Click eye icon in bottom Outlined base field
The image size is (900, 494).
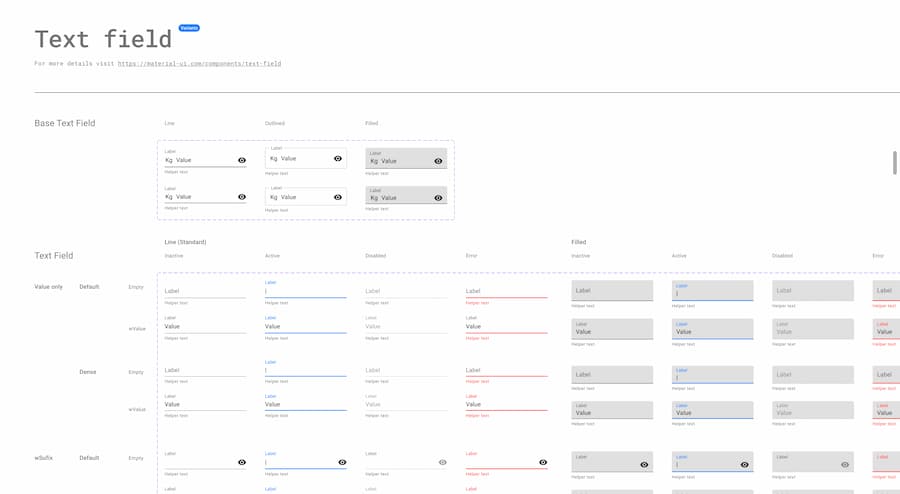338,197
